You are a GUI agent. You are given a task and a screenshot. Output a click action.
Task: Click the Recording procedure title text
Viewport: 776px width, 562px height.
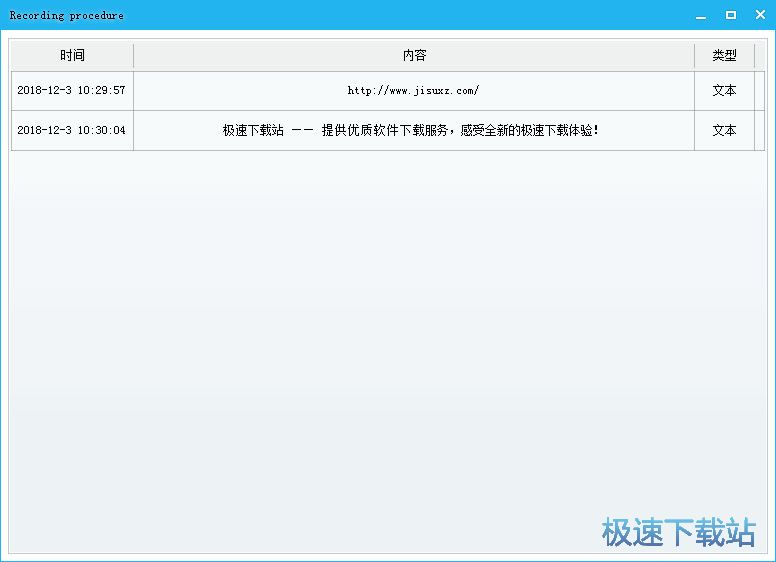[66, 16]
